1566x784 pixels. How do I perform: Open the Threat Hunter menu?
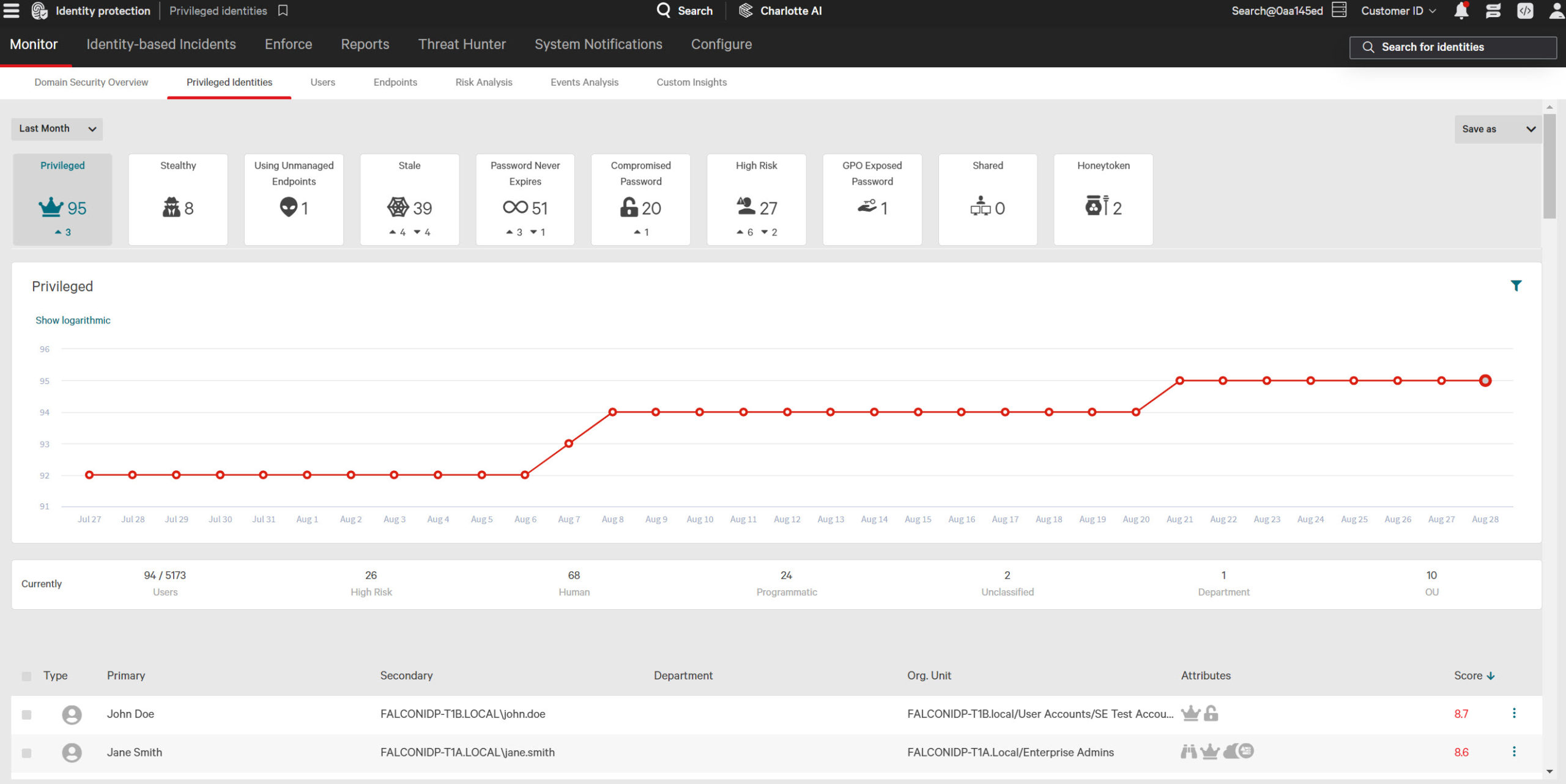[x=462, y=44]
